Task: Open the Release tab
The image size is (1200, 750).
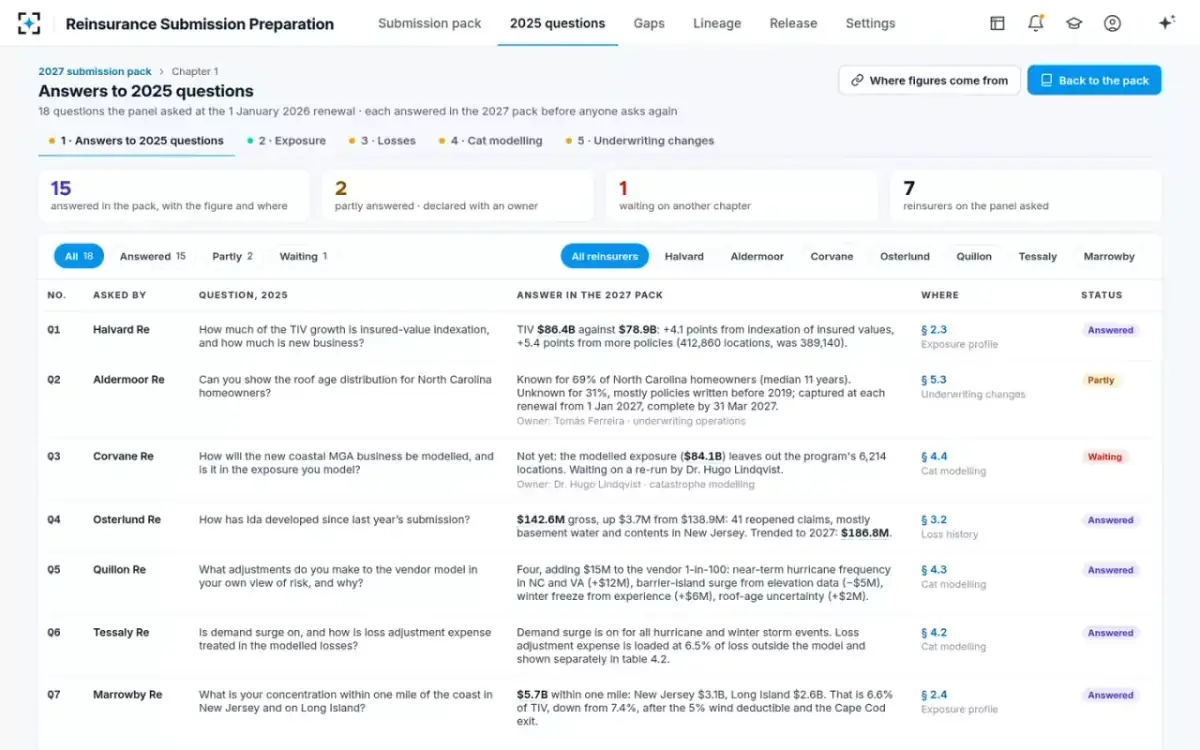Action: tap(793, 23)
